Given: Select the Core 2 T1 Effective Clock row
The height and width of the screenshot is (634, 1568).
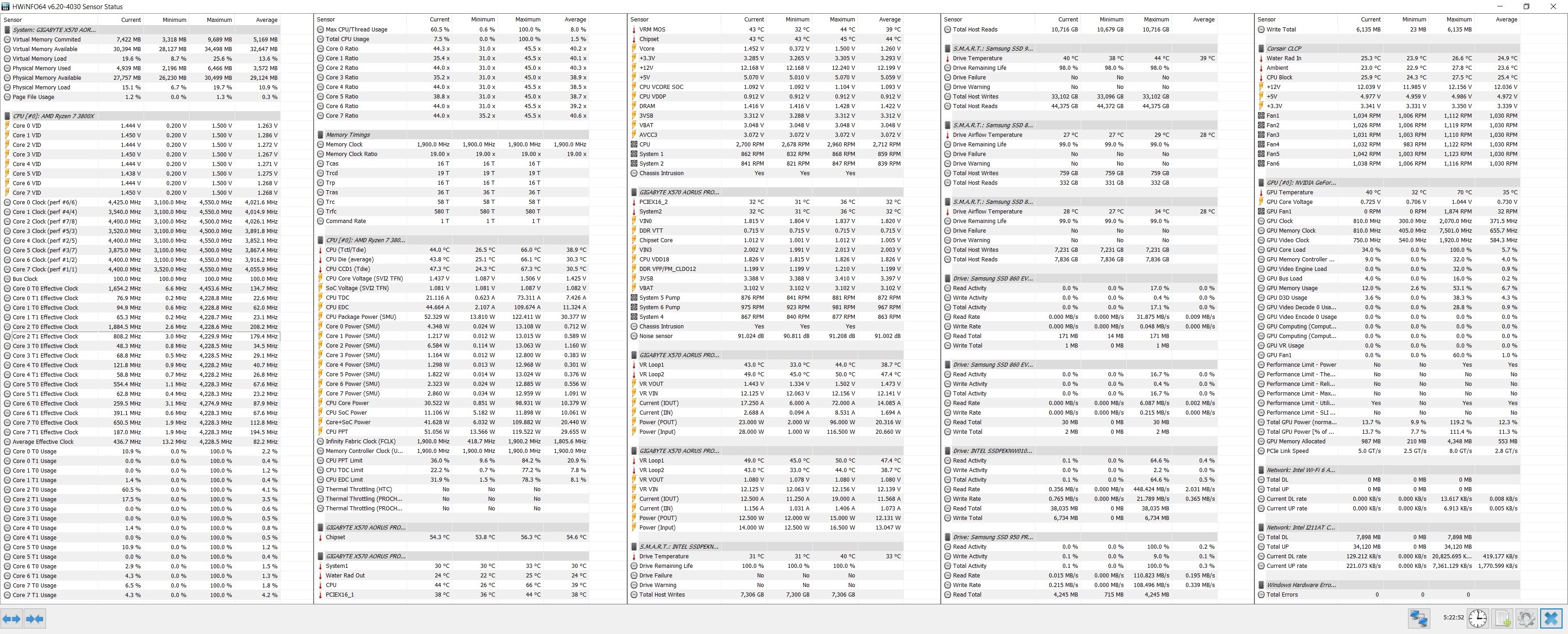Looking at the screenshot, I should 46,336.
